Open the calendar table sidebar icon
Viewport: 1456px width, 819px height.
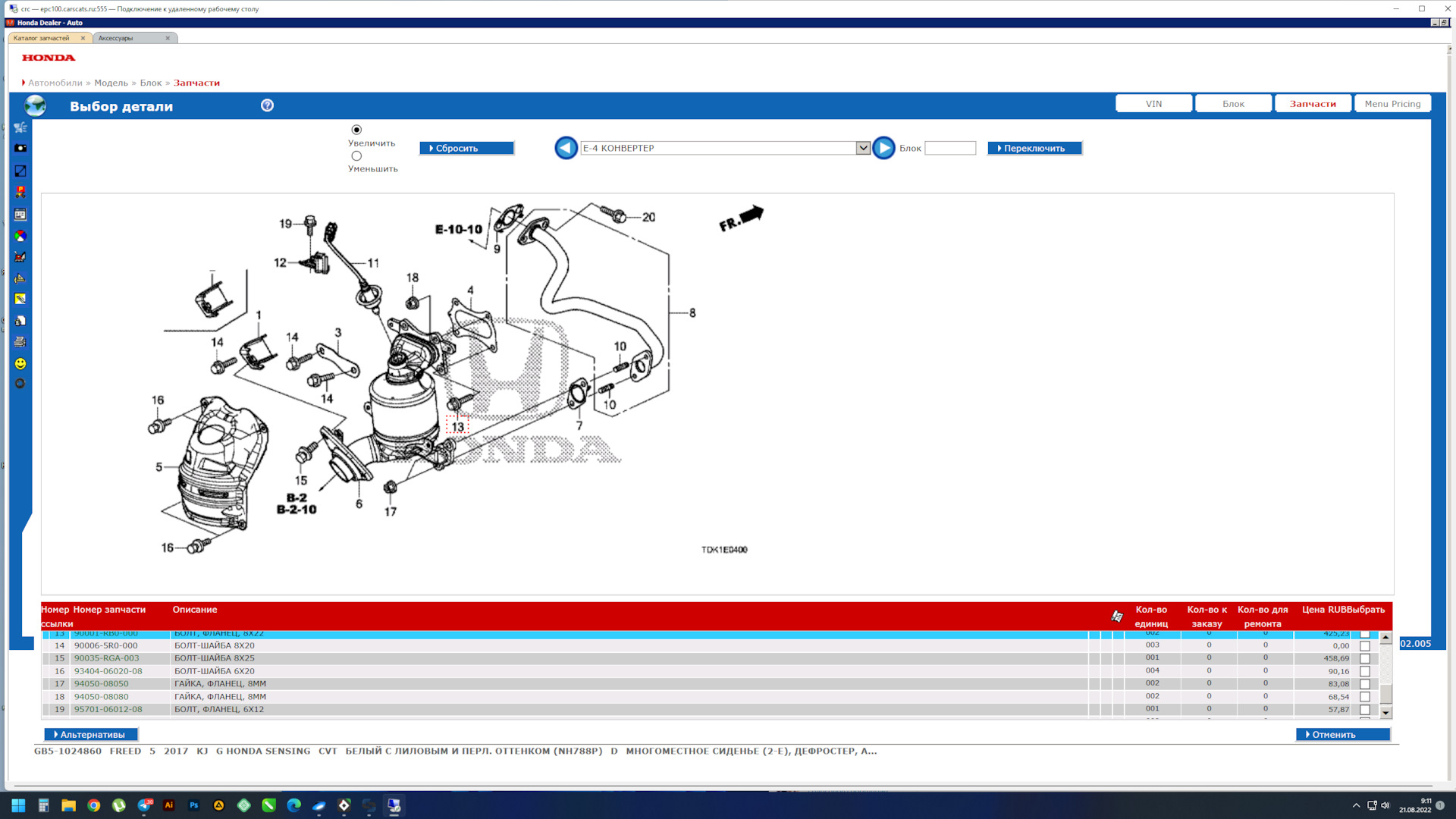20,215
